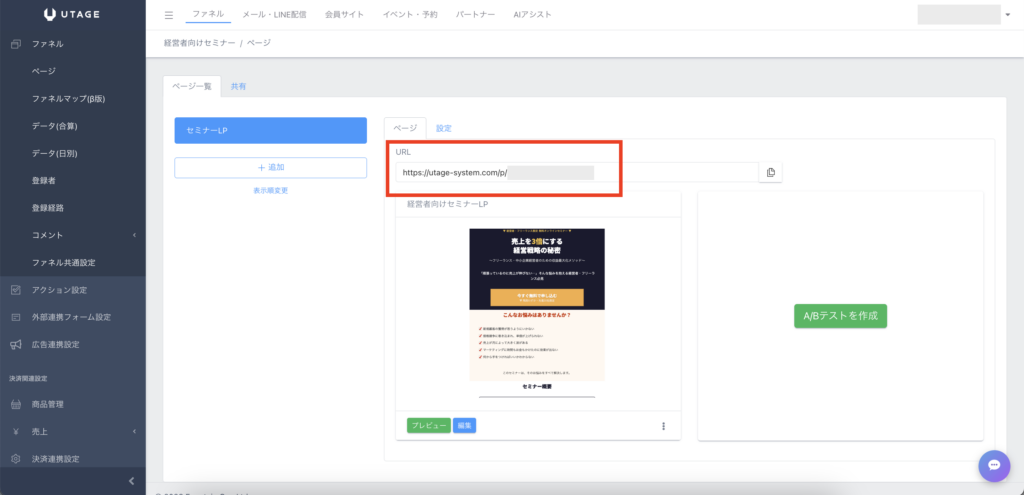Open 外部連携フォーム設定 in sidebar
Image resolution: width=1024 pixels, height=495 pixels.
click(x=71, y=317)
